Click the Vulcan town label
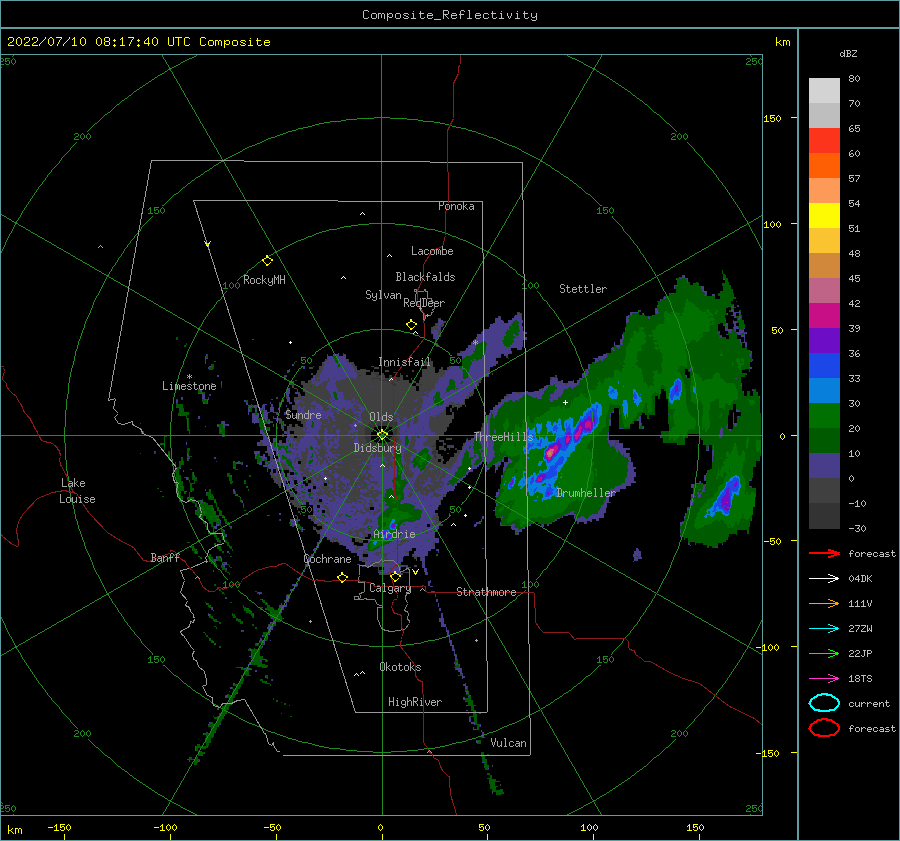The height and width of the screenshot is (841, 900). 509,743
